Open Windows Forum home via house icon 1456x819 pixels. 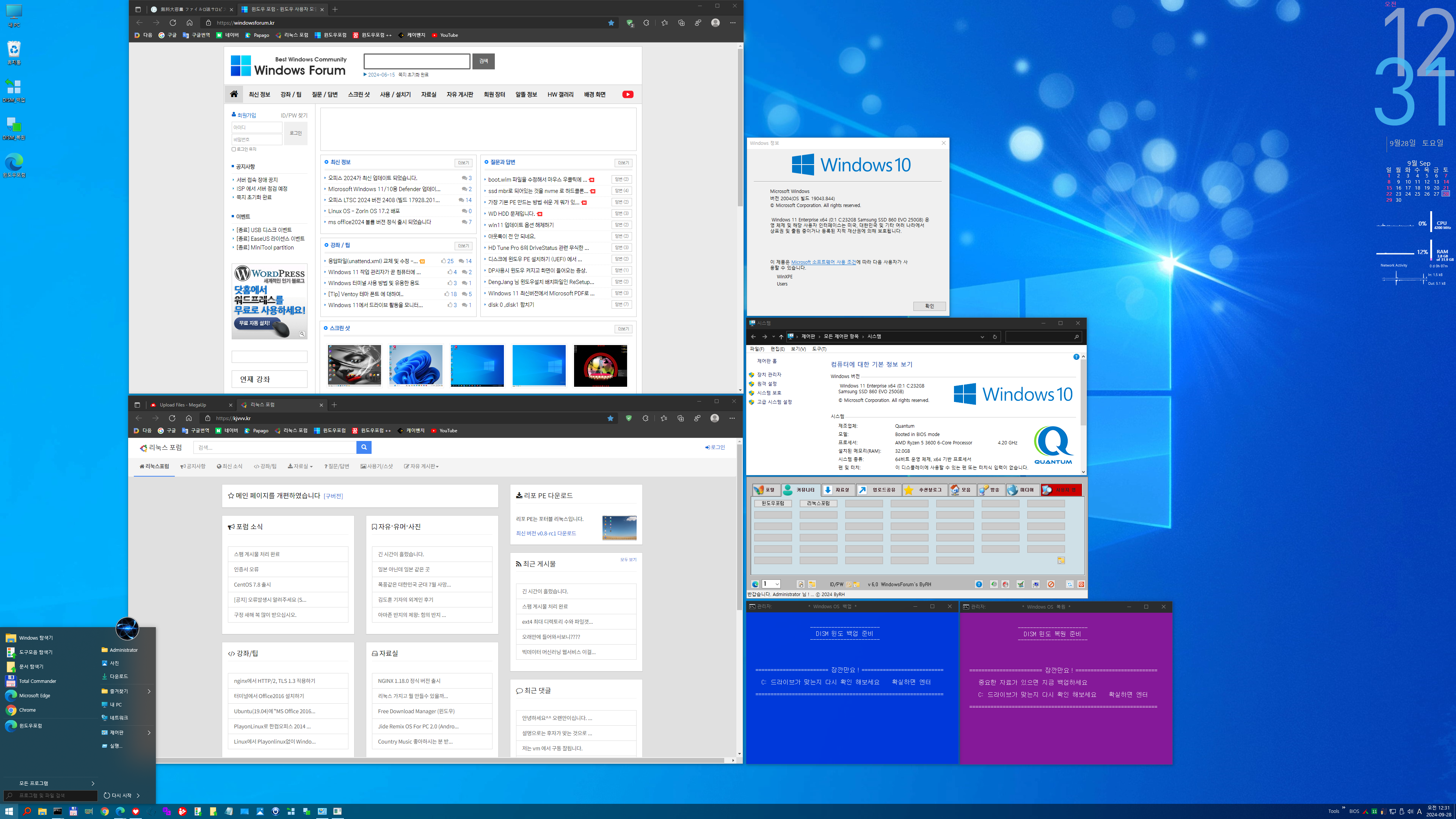pos(234,94)
